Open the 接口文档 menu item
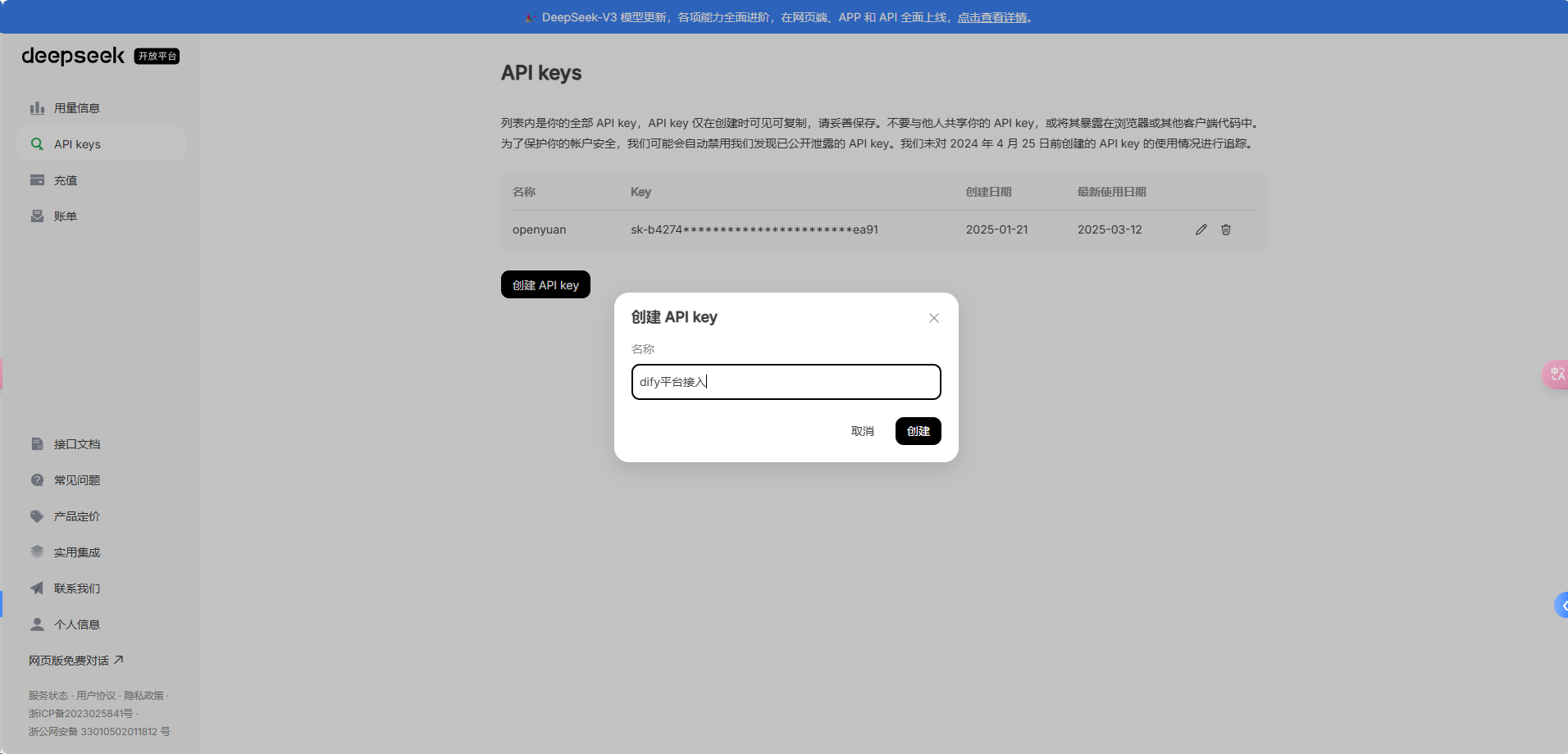 pyautogui.click(x=100, y=444)
